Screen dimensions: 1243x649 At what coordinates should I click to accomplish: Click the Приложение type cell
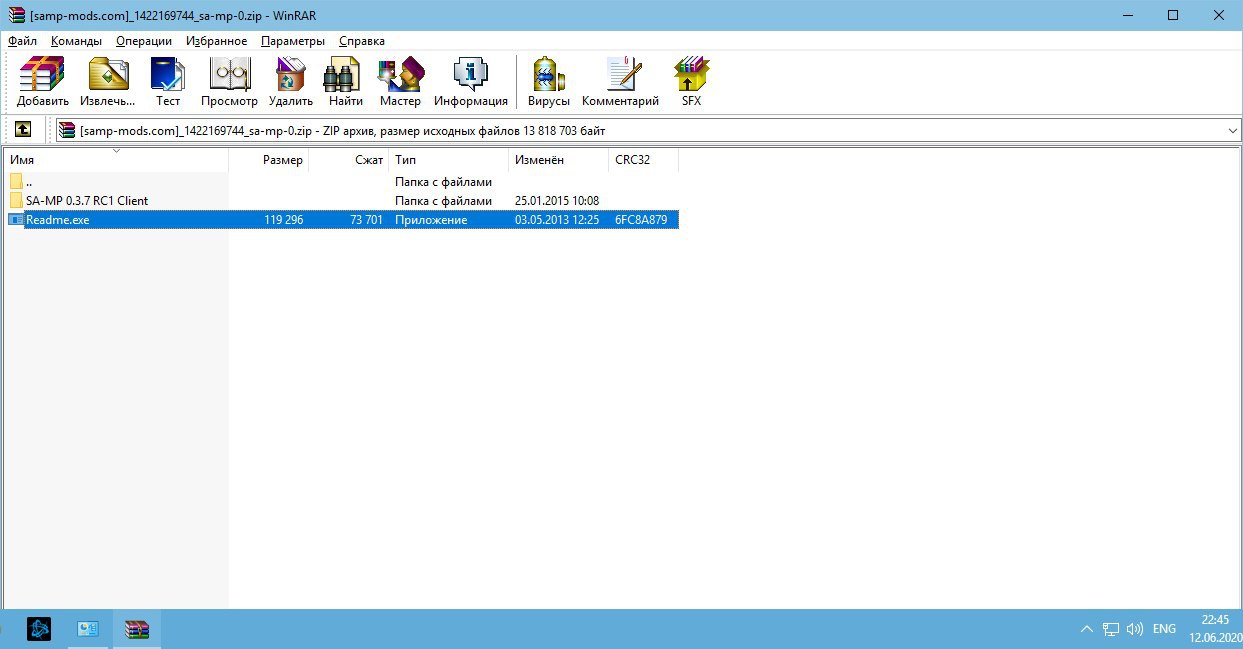click(431, 219)
